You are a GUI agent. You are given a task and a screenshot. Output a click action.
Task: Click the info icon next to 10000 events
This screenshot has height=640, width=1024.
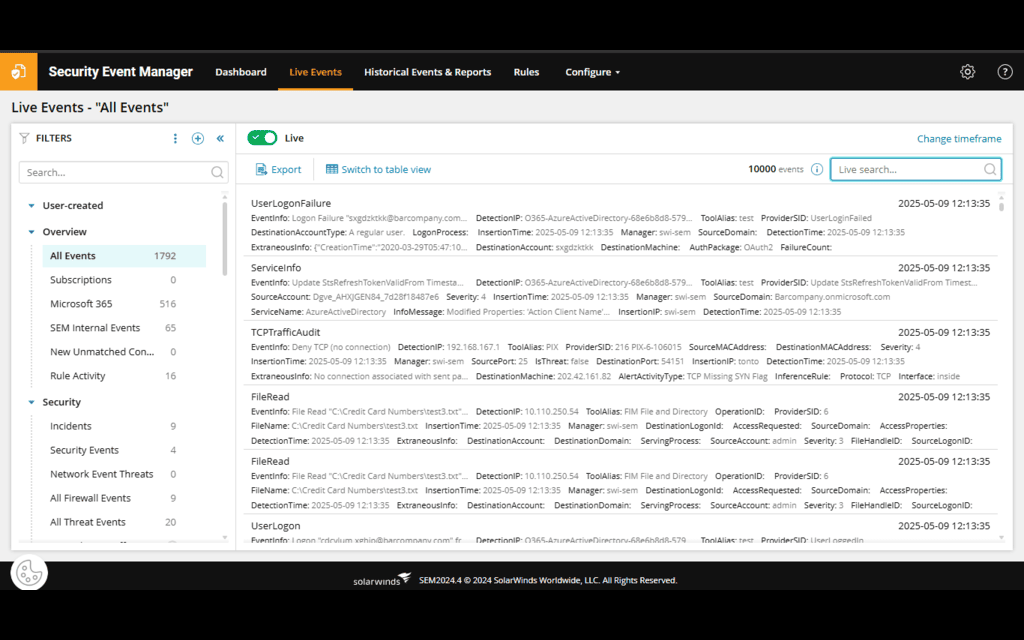pos(818,169)
